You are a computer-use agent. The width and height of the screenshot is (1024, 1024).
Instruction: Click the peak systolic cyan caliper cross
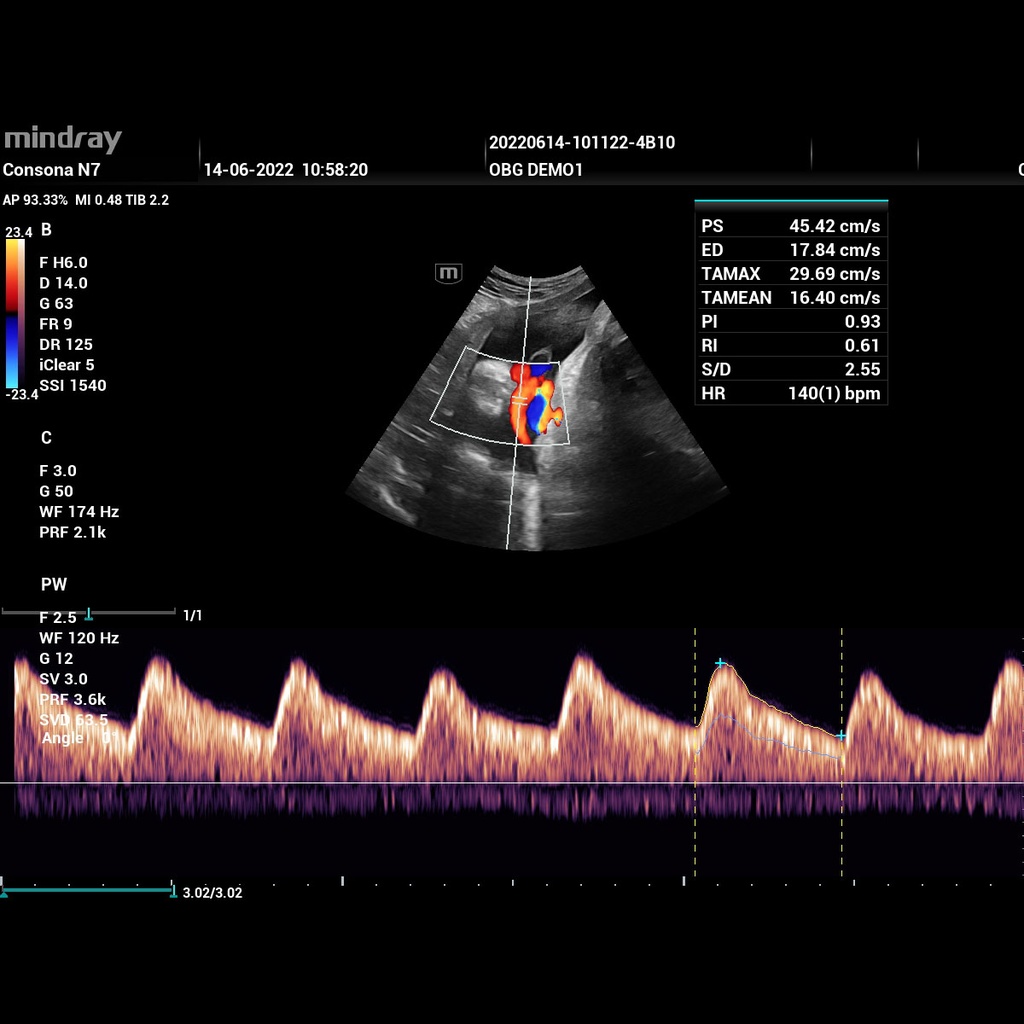720,663
